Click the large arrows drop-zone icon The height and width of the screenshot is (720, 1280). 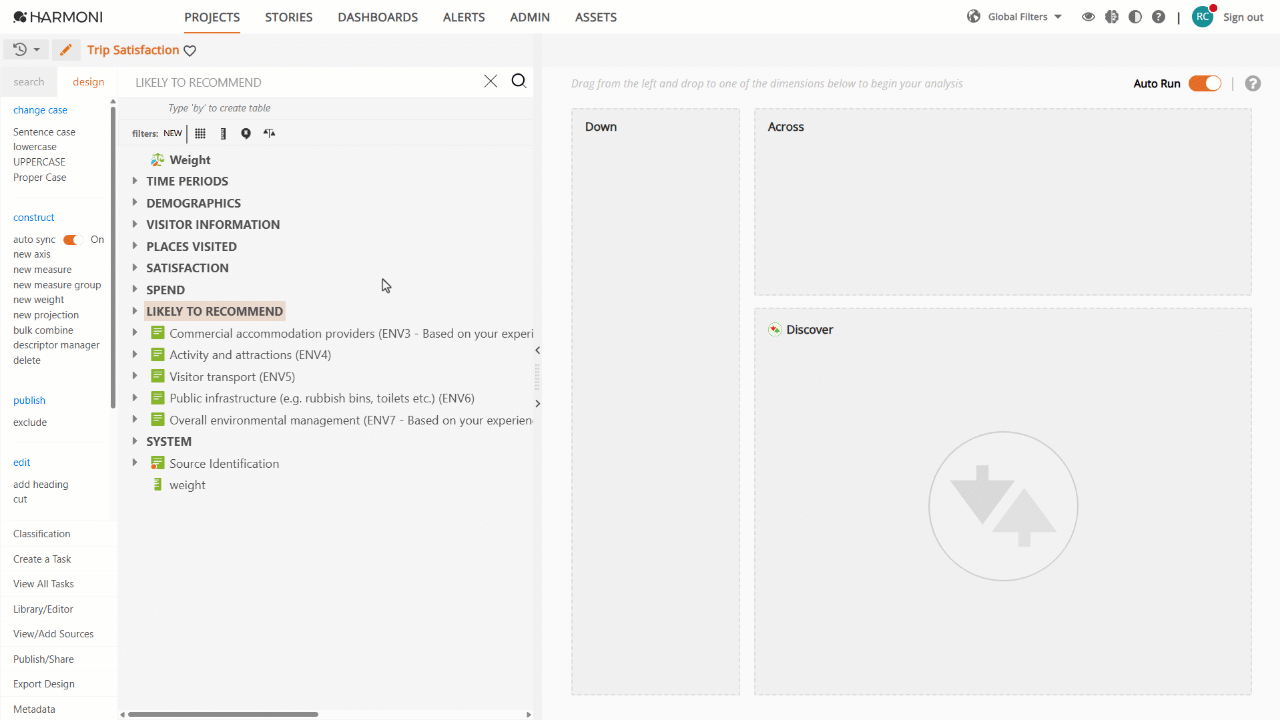[1003, 505]
